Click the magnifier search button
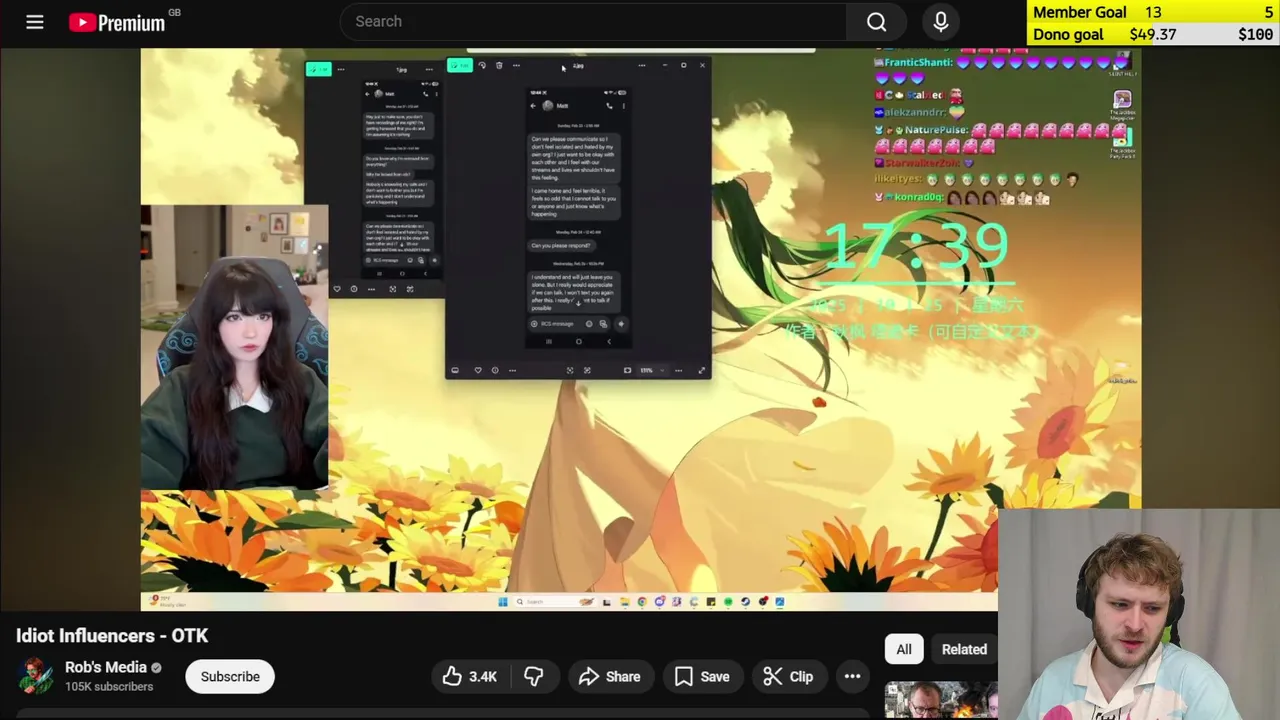This screenshot has height=720, width=1280. [877, 21]
